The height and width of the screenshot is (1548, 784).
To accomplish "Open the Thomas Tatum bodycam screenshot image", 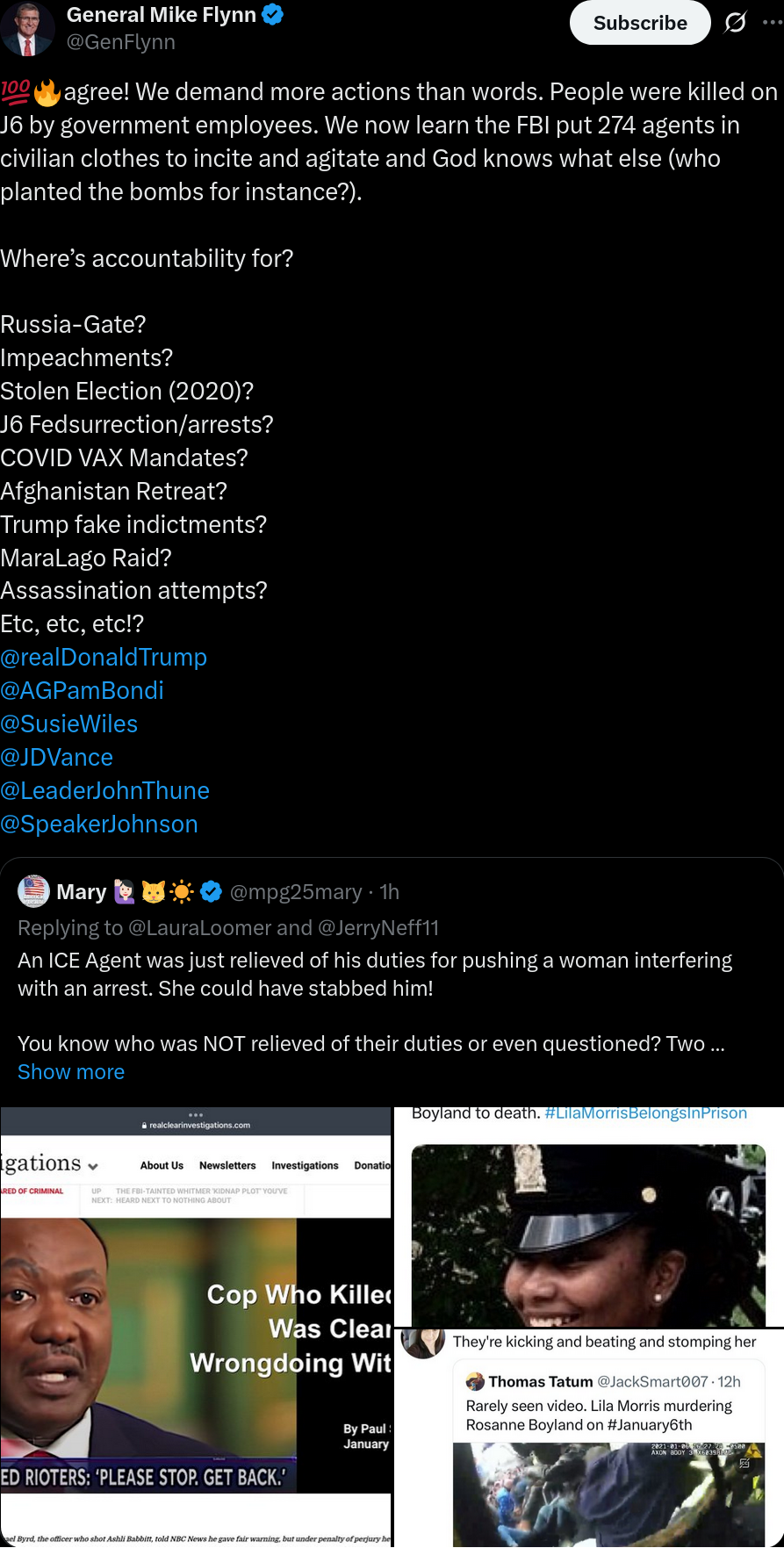I will tap(588, 1440).
